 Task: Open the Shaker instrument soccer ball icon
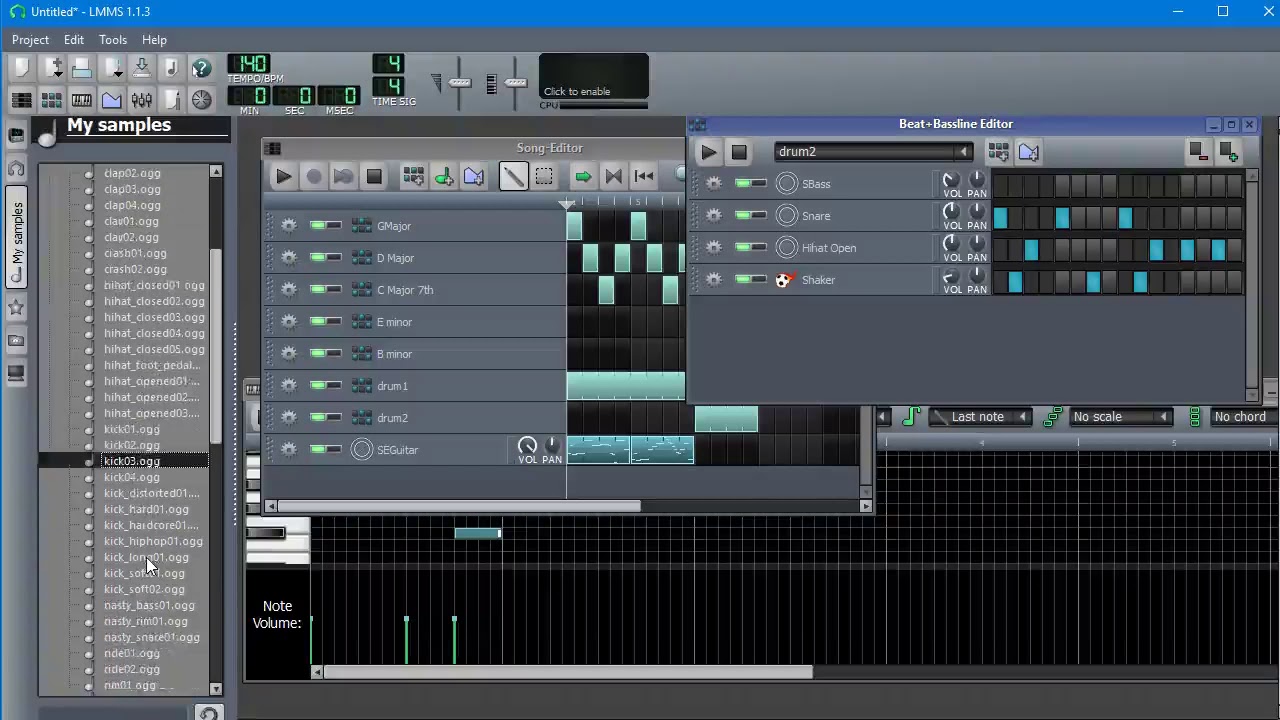(x=784, y=280)
